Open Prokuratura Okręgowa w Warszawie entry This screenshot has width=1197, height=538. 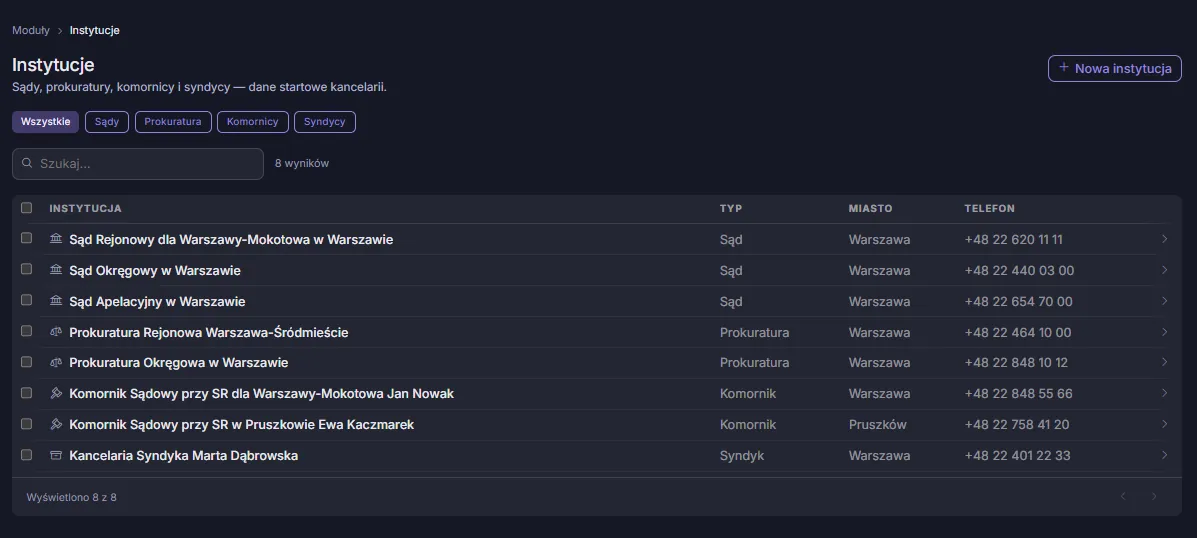click(x=179, y=362)
